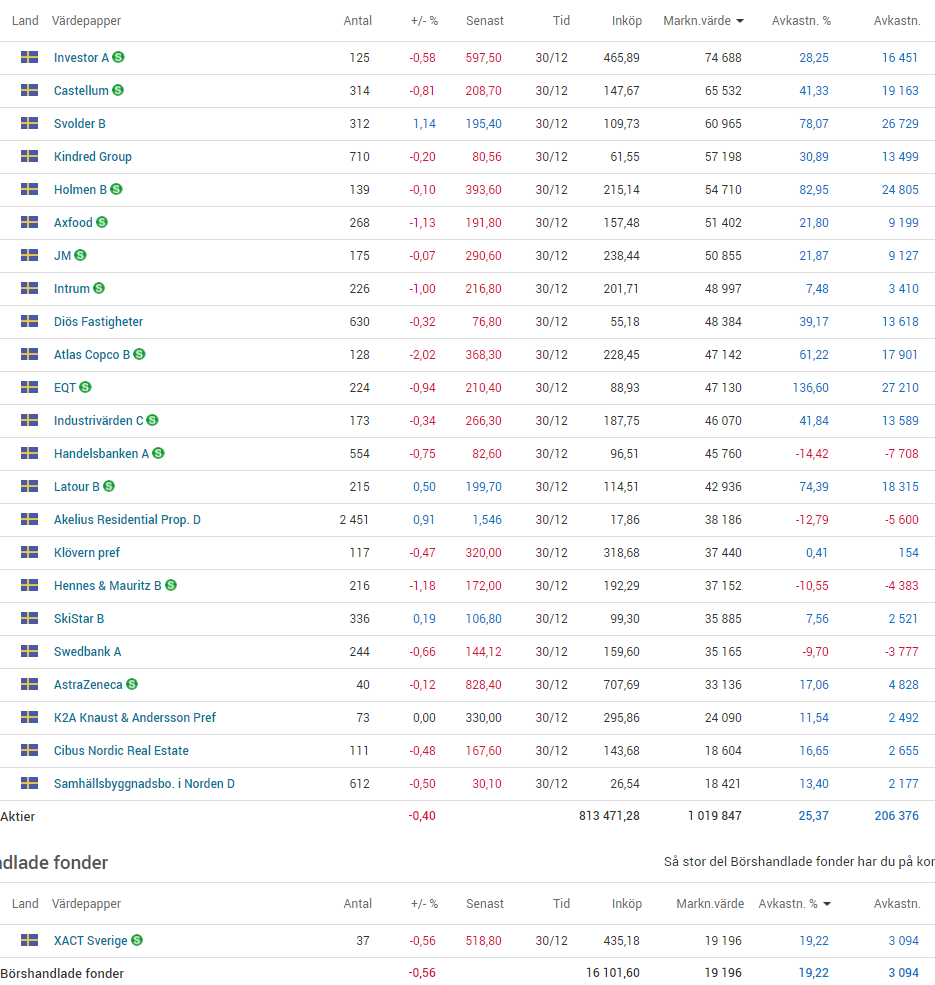
Task: Click the Swedish flag on the Kindred Group row
Action: [x=30, y=156]
